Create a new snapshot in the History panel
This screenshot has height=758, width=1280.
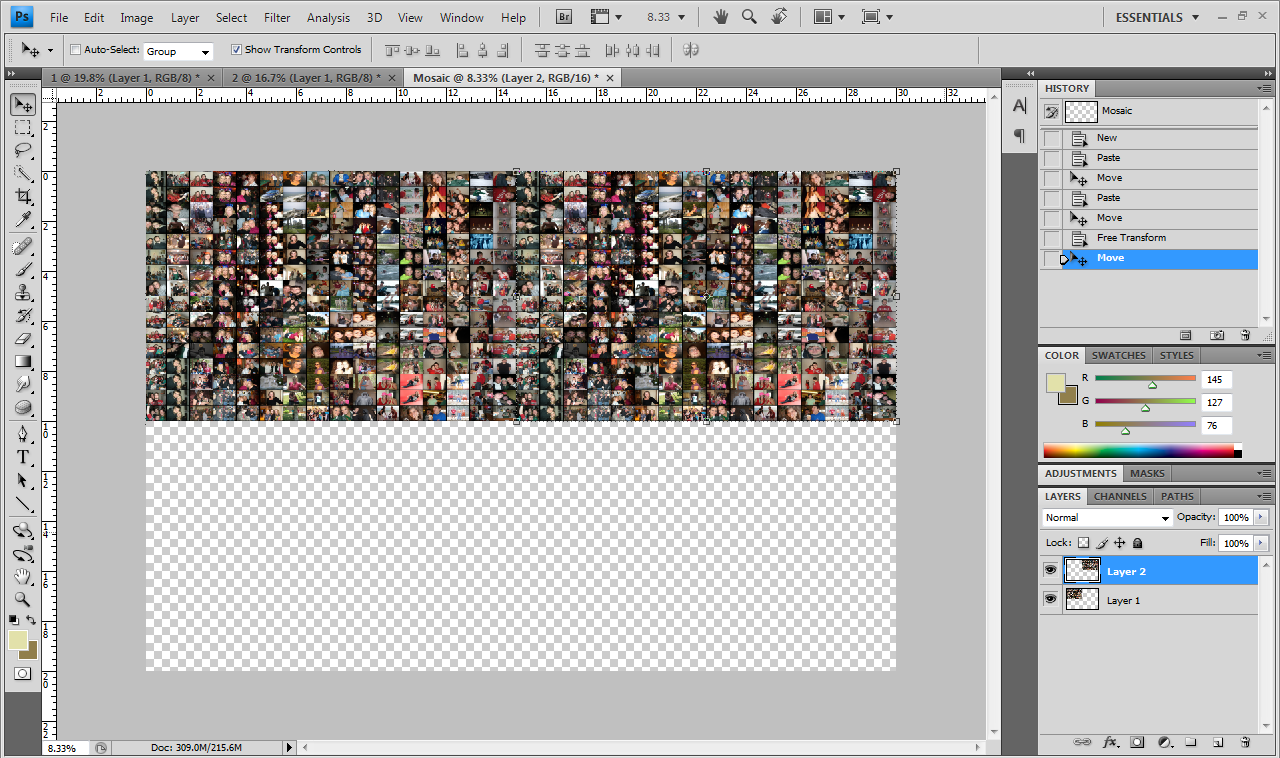pyautogui.click(x=1217, y=335)
